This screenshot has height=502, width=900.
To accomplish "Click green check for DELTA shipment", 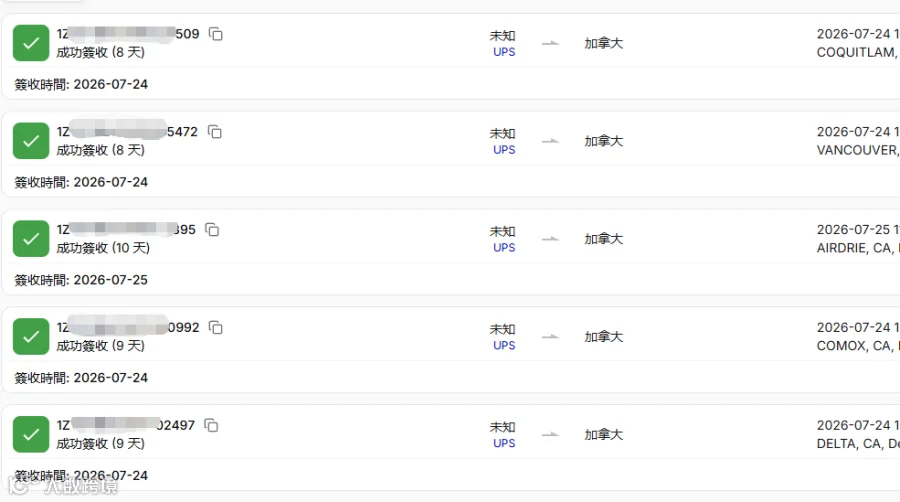I will tap(31, 434).
